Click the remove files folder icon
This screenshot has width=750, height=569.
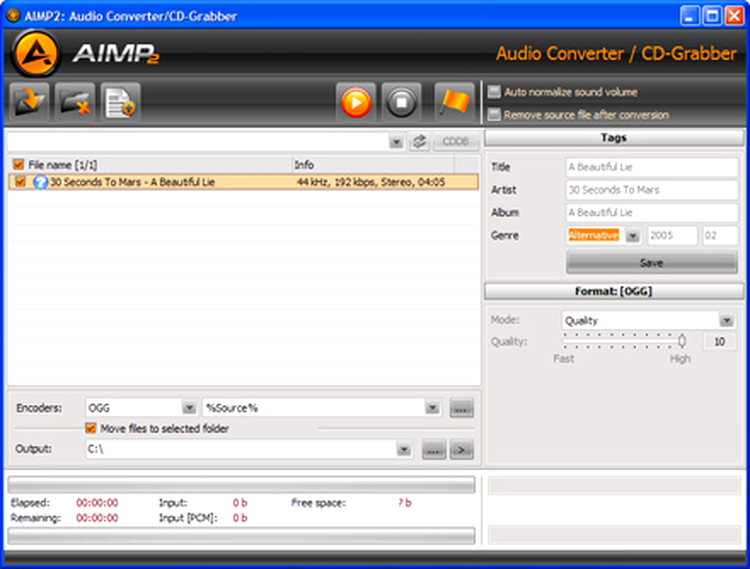coord(75,102)
